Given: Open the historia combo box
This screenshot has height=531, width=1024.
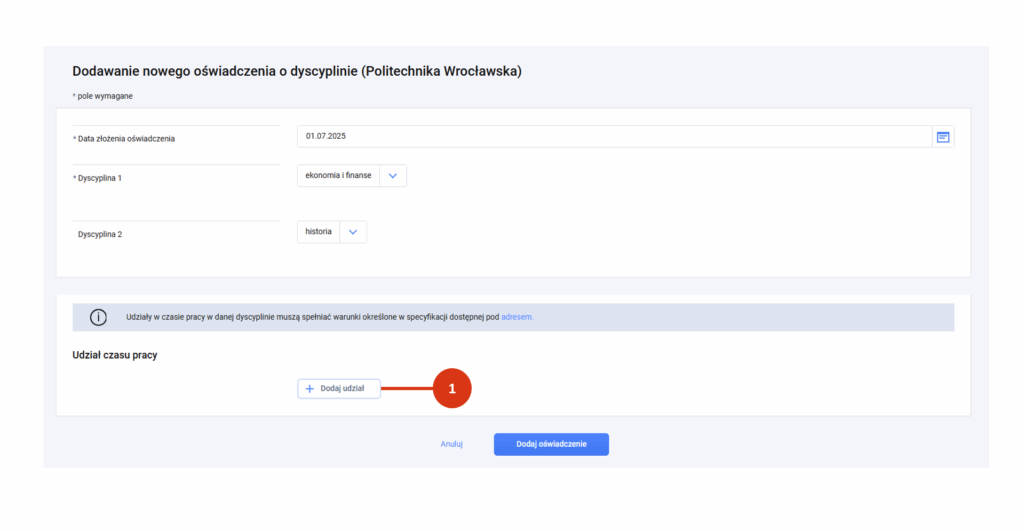Looking at the screenshot, I should point(332,232).
